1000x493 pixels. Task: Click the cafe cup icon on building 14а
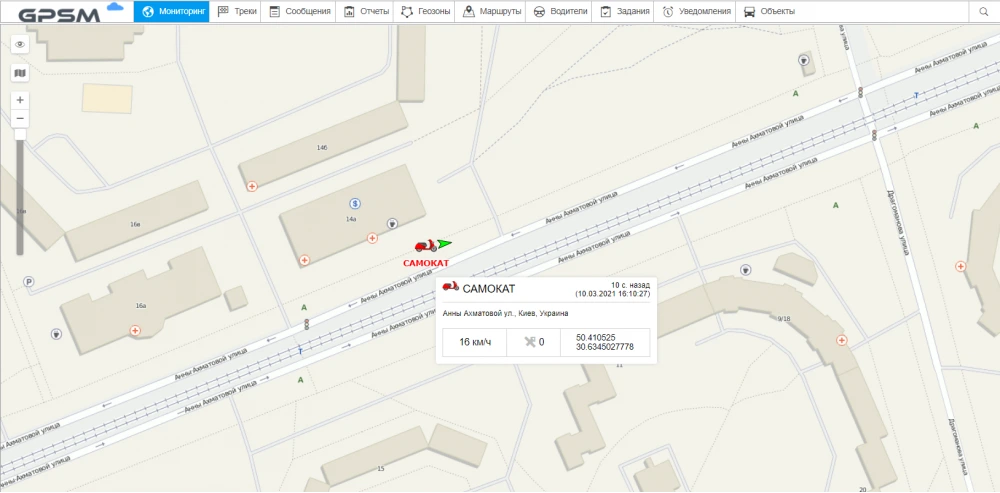(x=393, y=223)
